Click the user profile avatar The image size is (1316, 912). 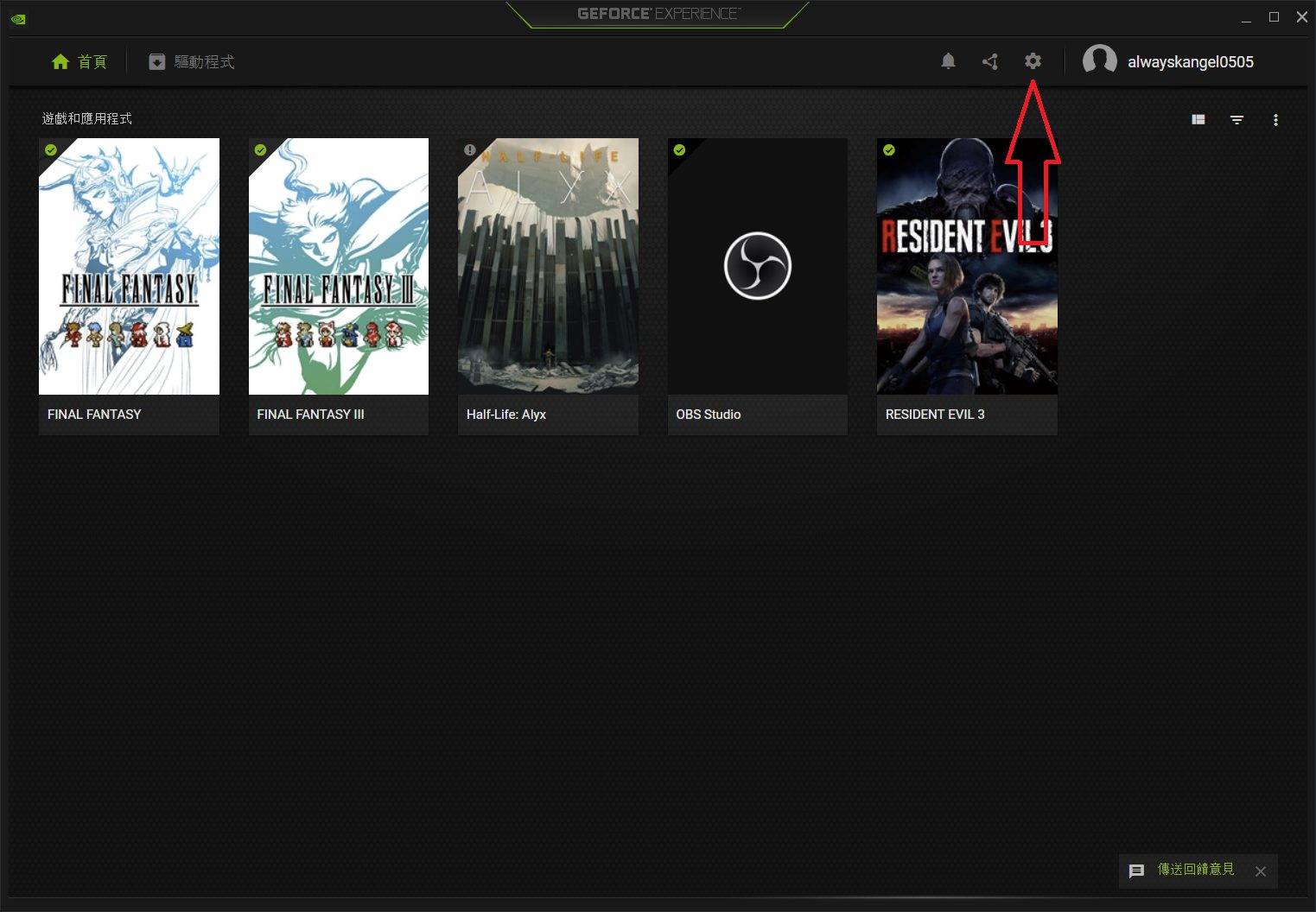[1099, 61]
